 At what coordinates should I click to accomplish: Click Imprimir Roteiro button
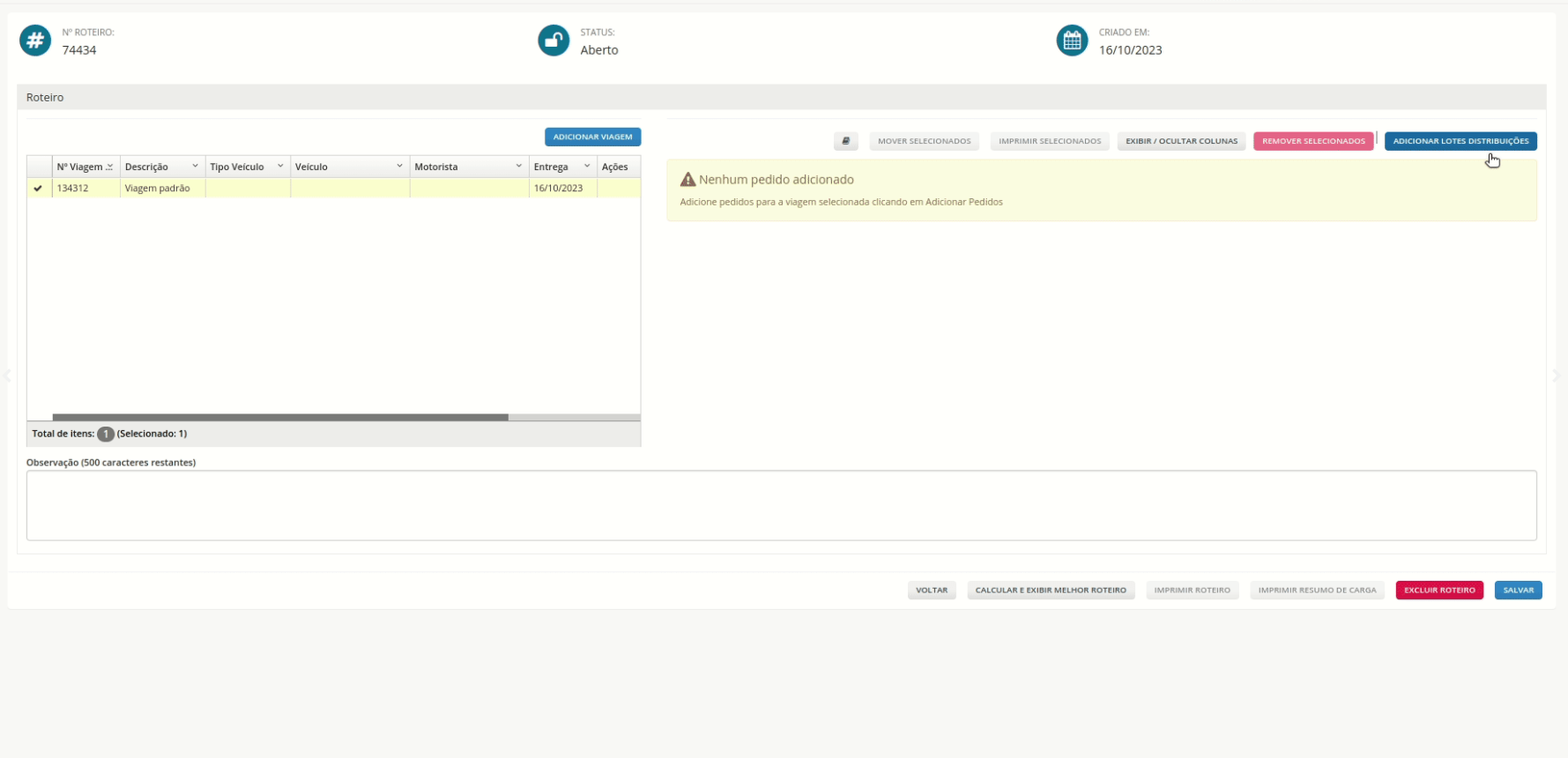click(x=1192, y=591)
